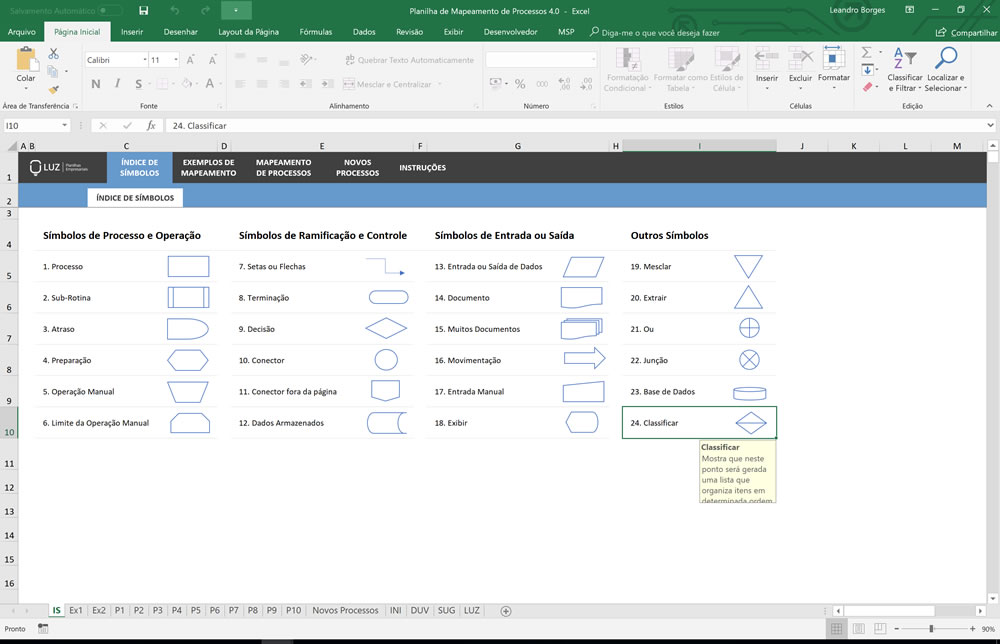Toggle Negrito bold formatting button
1000x644 pixels.
pyautogui.click(x=96, y=84)
